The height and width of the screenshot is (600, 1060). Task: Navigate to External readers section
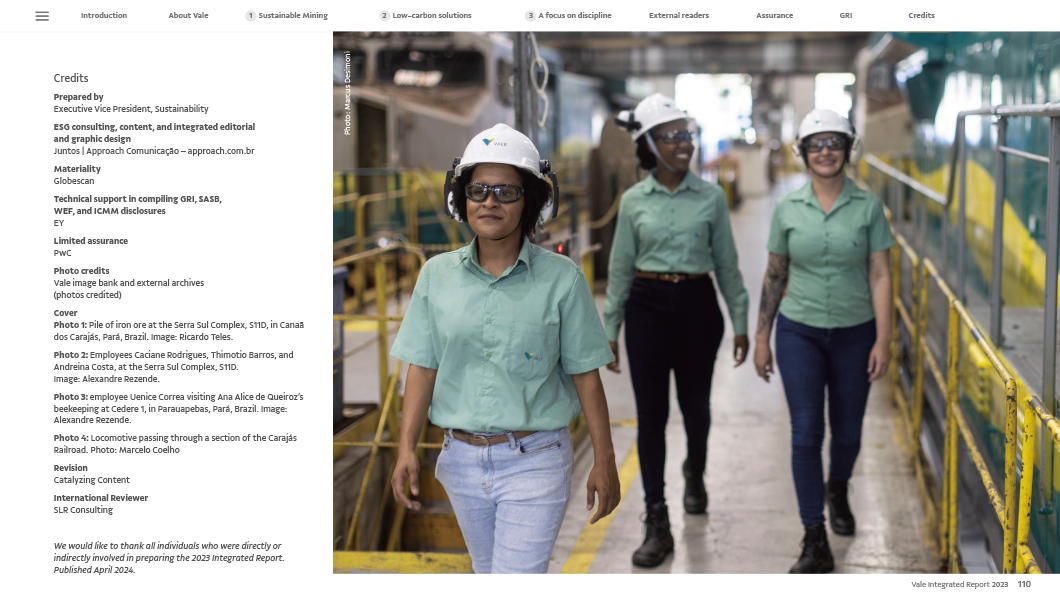680,16
